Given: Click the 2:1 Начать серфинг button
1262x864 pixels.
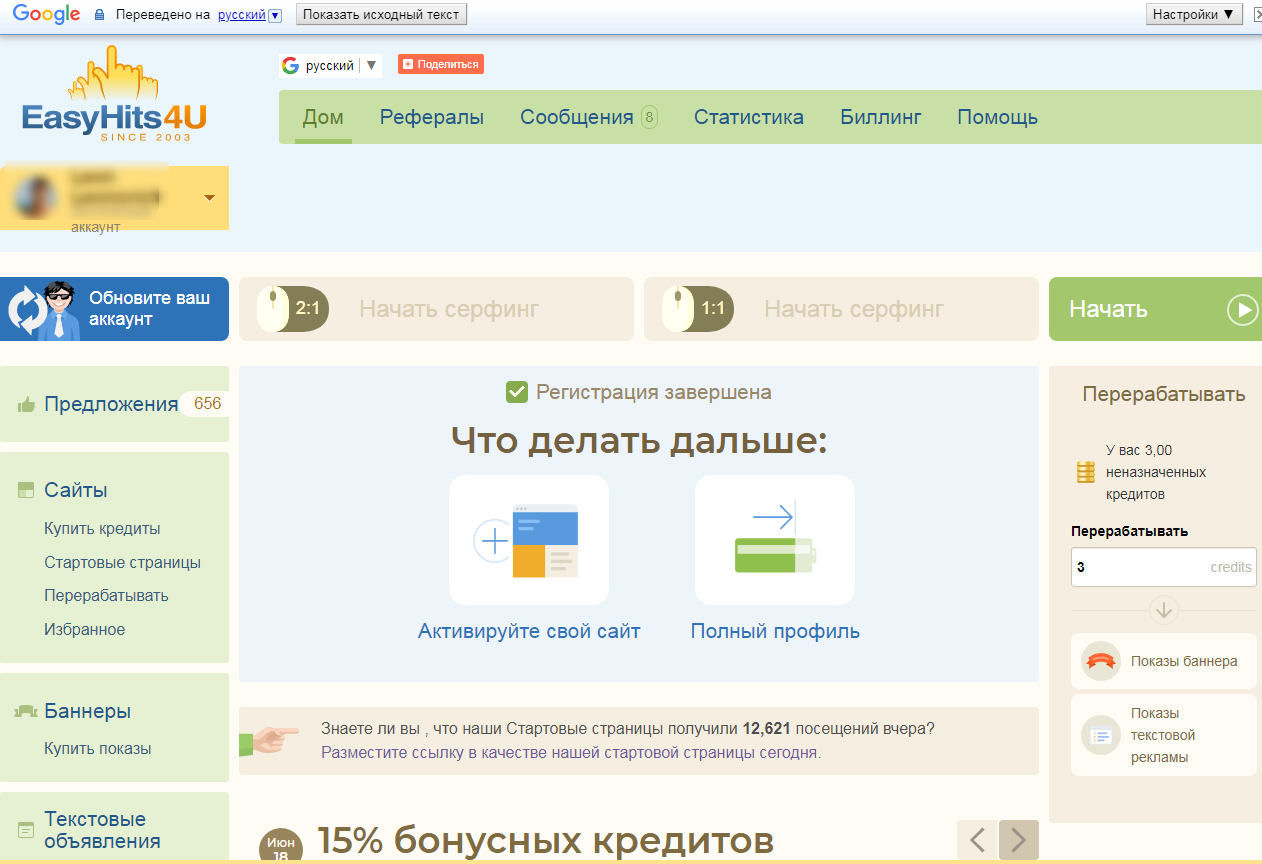Looking at the screenshot, I should pyautogui.click(x=436, y=309).
